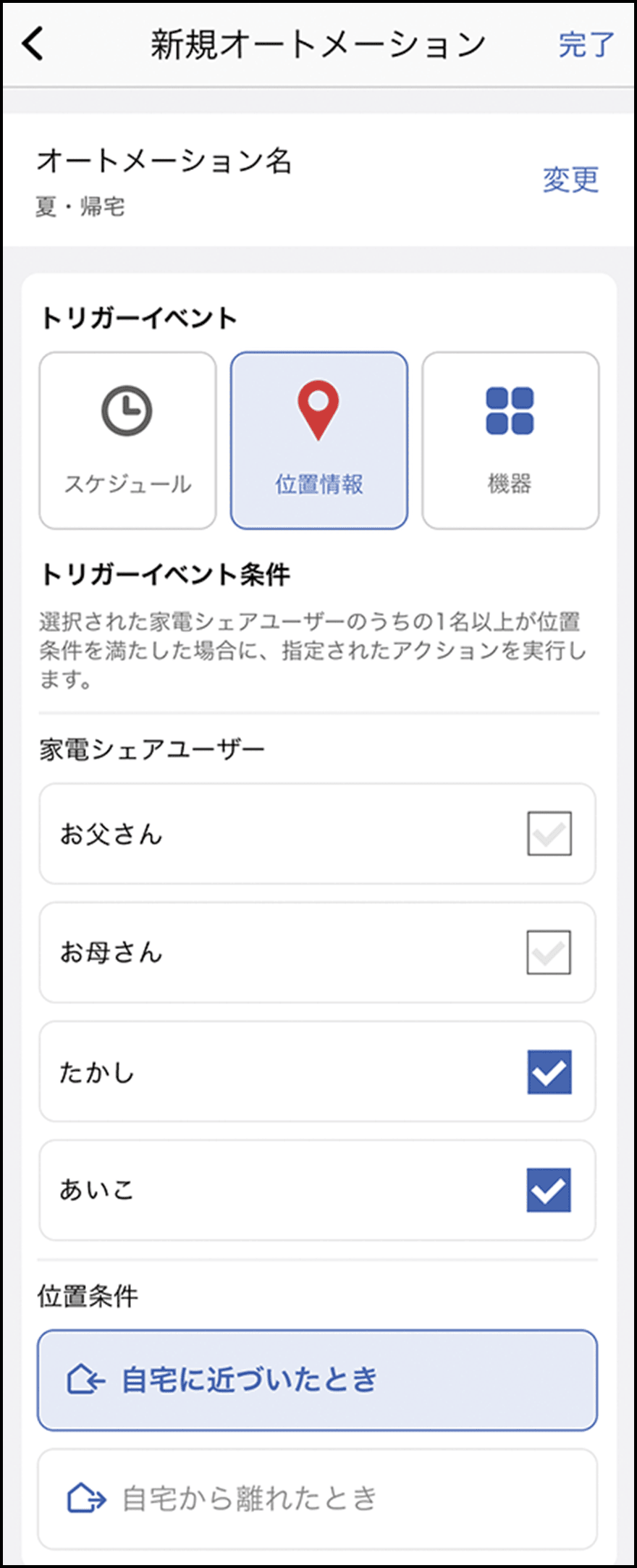Tap the back arrow icon

[x=33, y=43]
